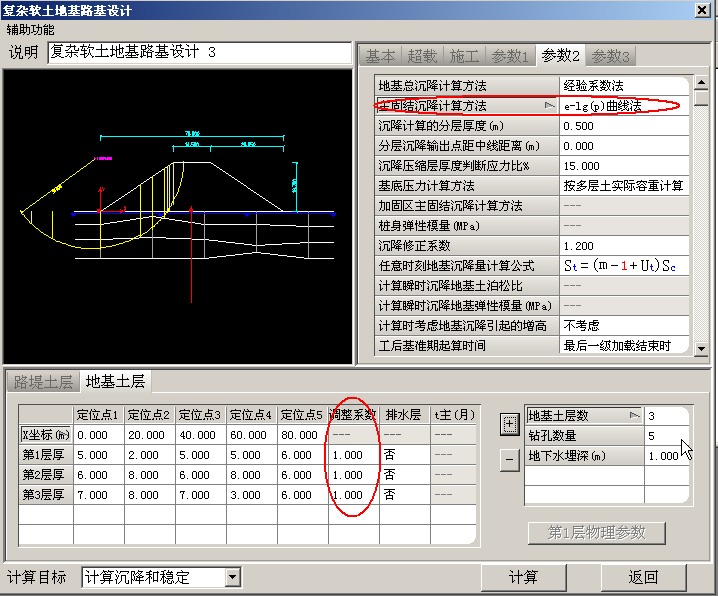Click the 返回 button

tap(643, 577)
